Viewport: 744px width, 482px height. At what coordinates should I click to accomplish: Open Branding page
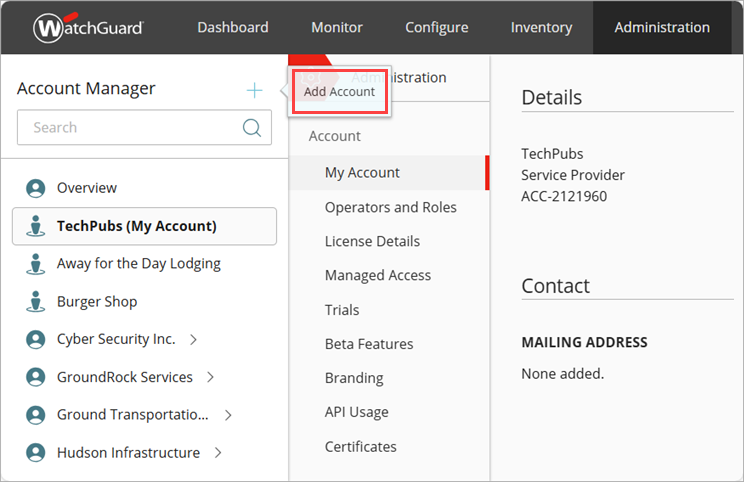(x=354, y=378)
